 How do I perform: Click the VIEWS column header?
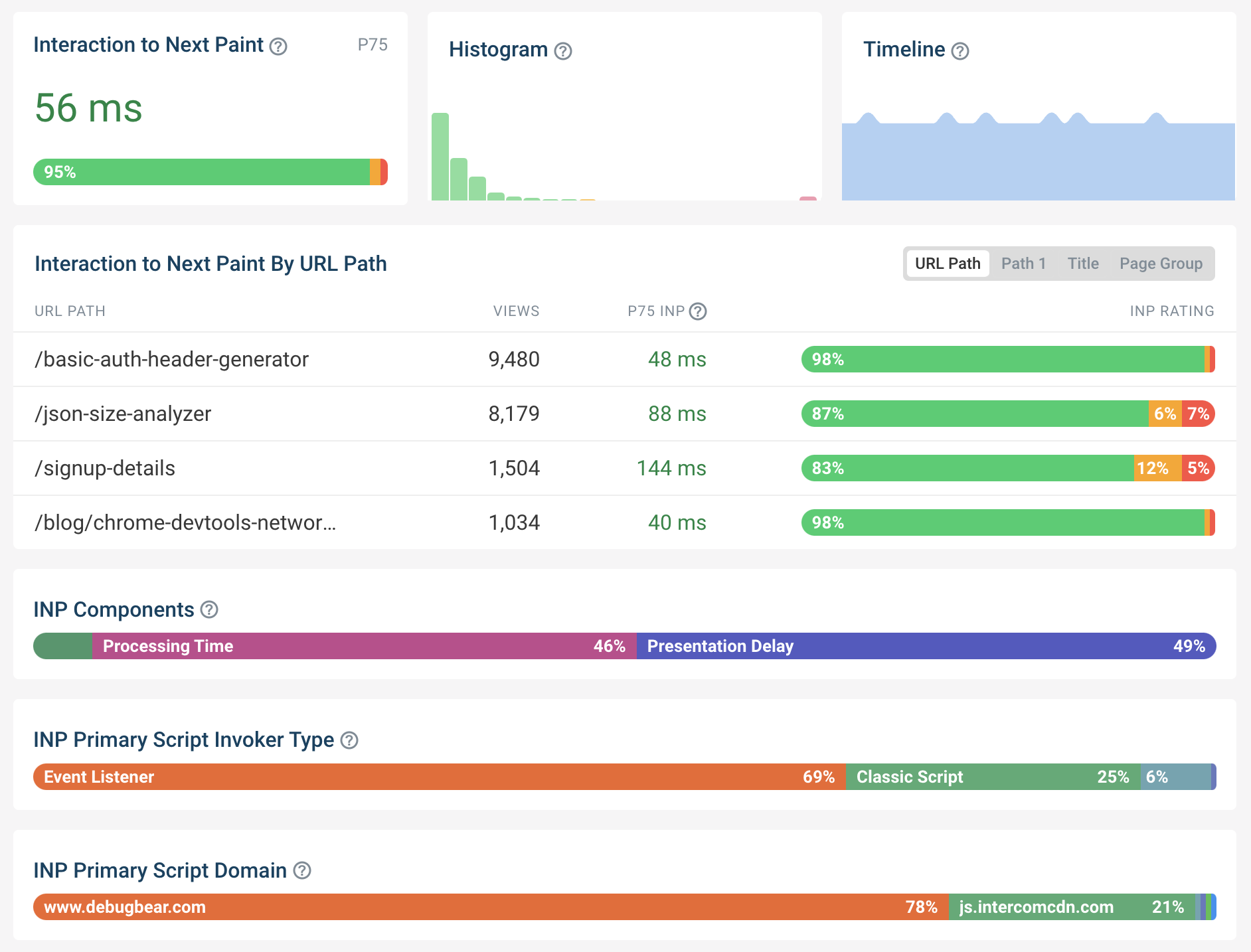[x=516, y=311]
